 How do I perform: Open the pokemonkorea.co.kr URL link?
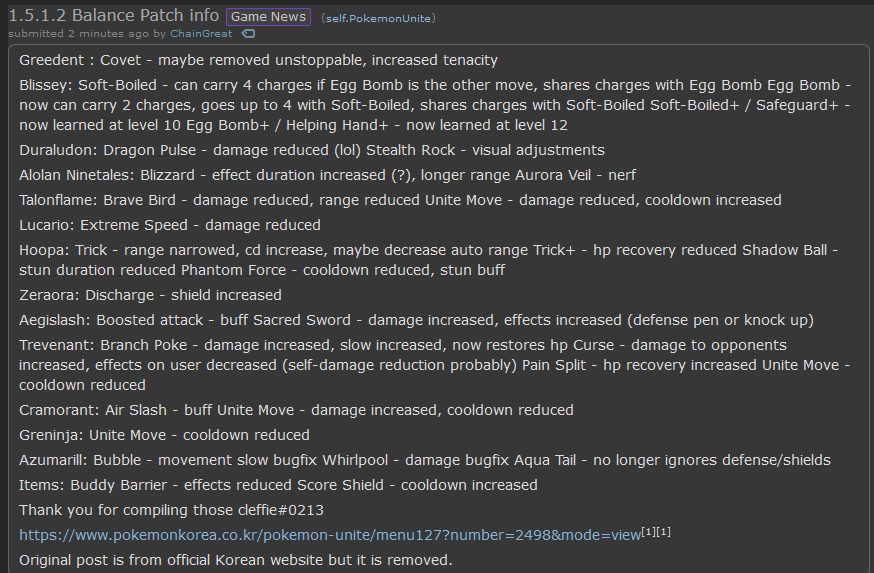click(x=330, y=535)
